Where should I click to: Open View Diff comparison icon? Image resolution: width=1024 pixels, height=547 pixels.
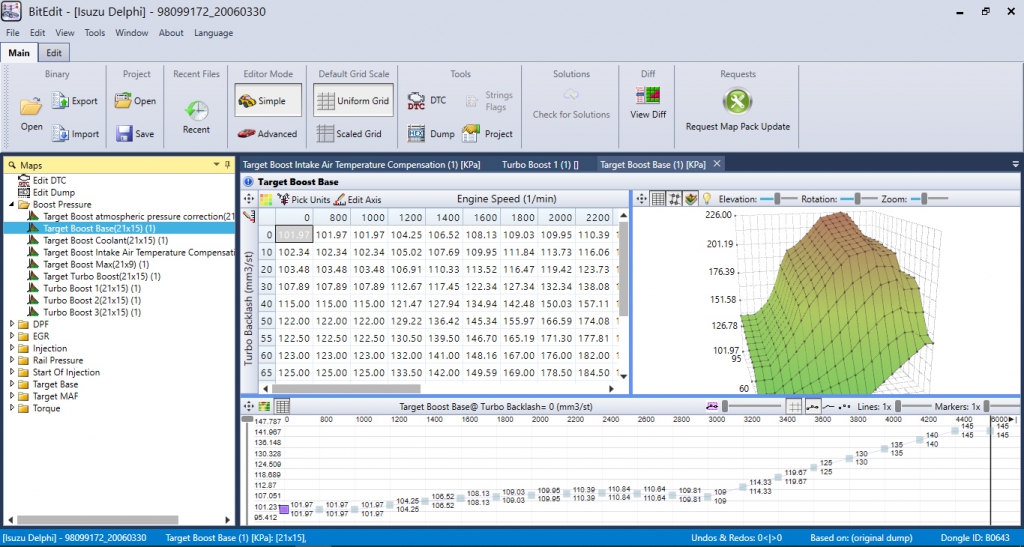(648, 96)
